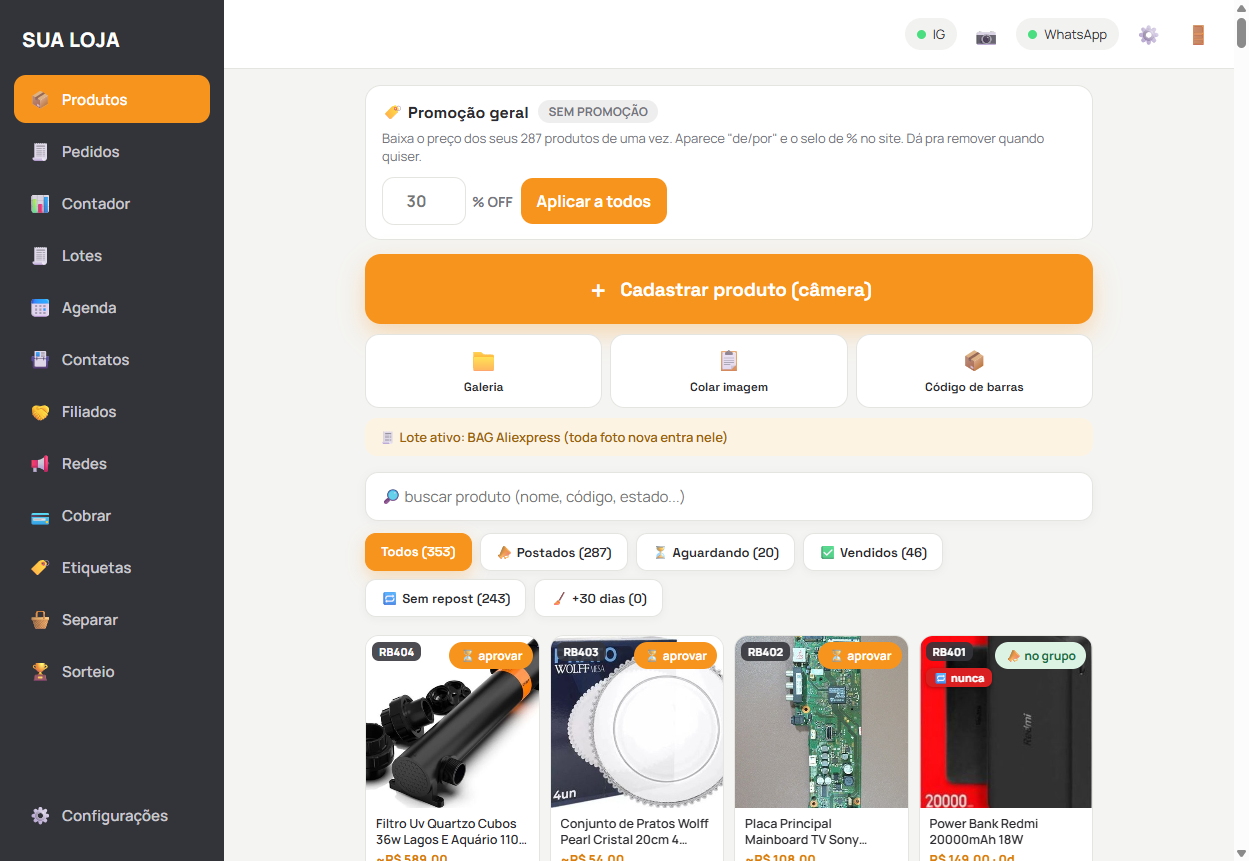Select the Aguardando (20) filter
The image size is (1249, 861).
click(x=715, y=552)
